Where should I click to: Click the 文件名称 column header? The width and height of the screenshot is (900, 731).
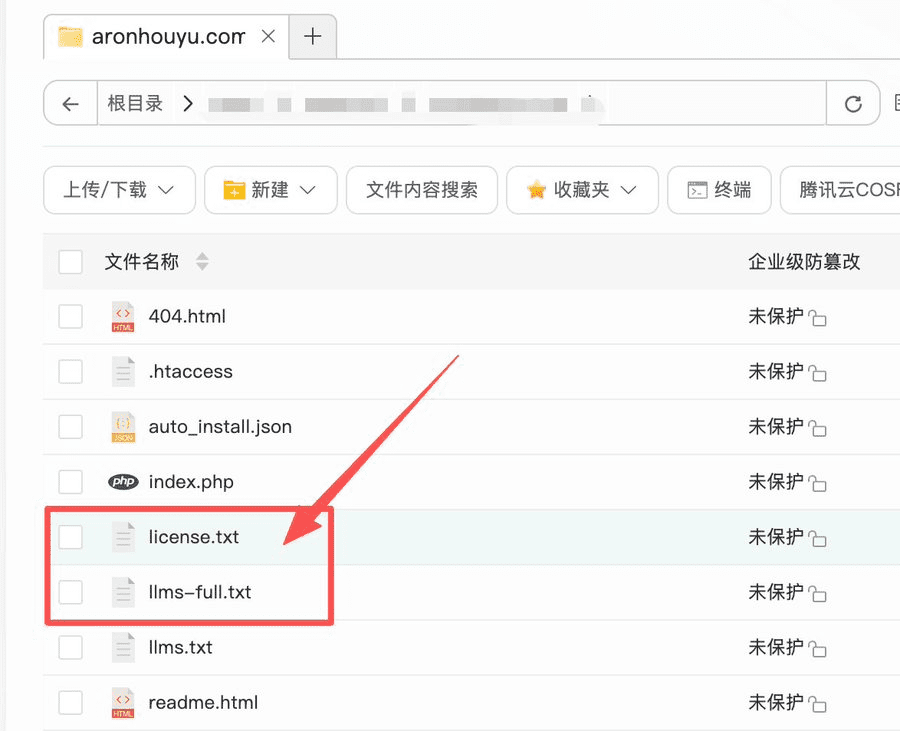tap(142, 262)
